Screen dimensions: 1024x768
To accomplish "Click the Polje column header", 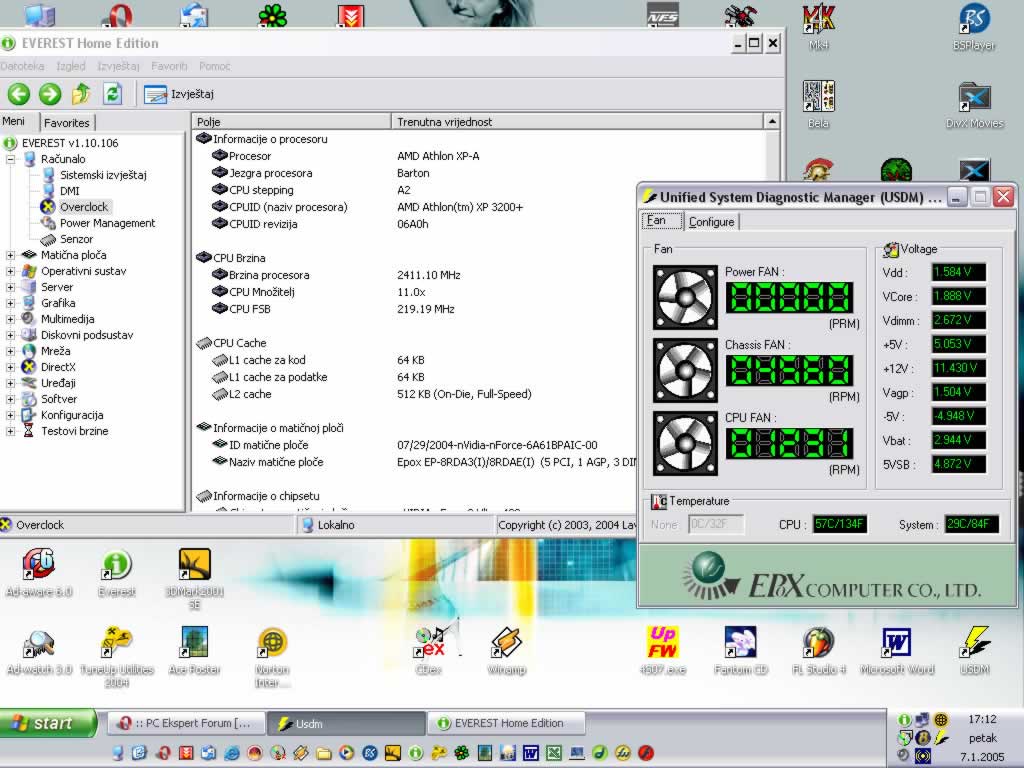I will click(290, 121).
